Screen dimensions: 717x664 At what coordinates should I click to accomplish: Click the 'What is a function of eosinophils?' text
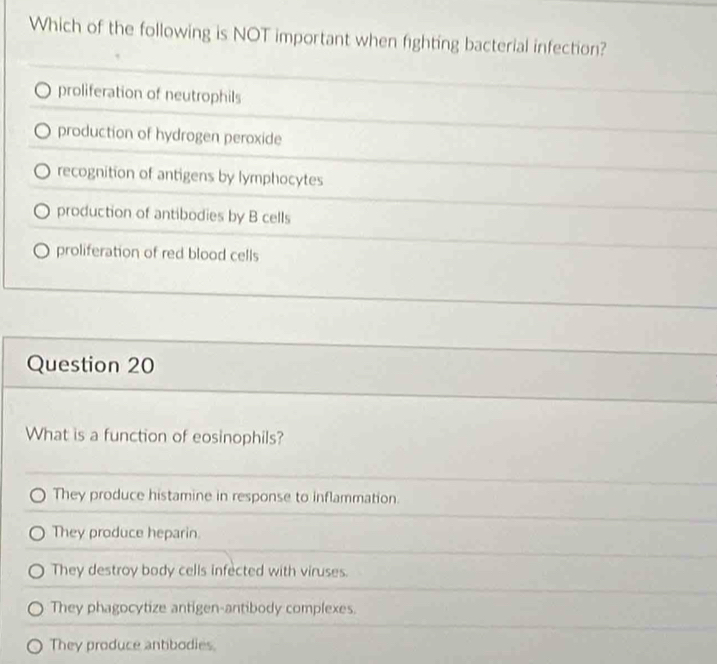pyautogui.click(x=155, y=436)
